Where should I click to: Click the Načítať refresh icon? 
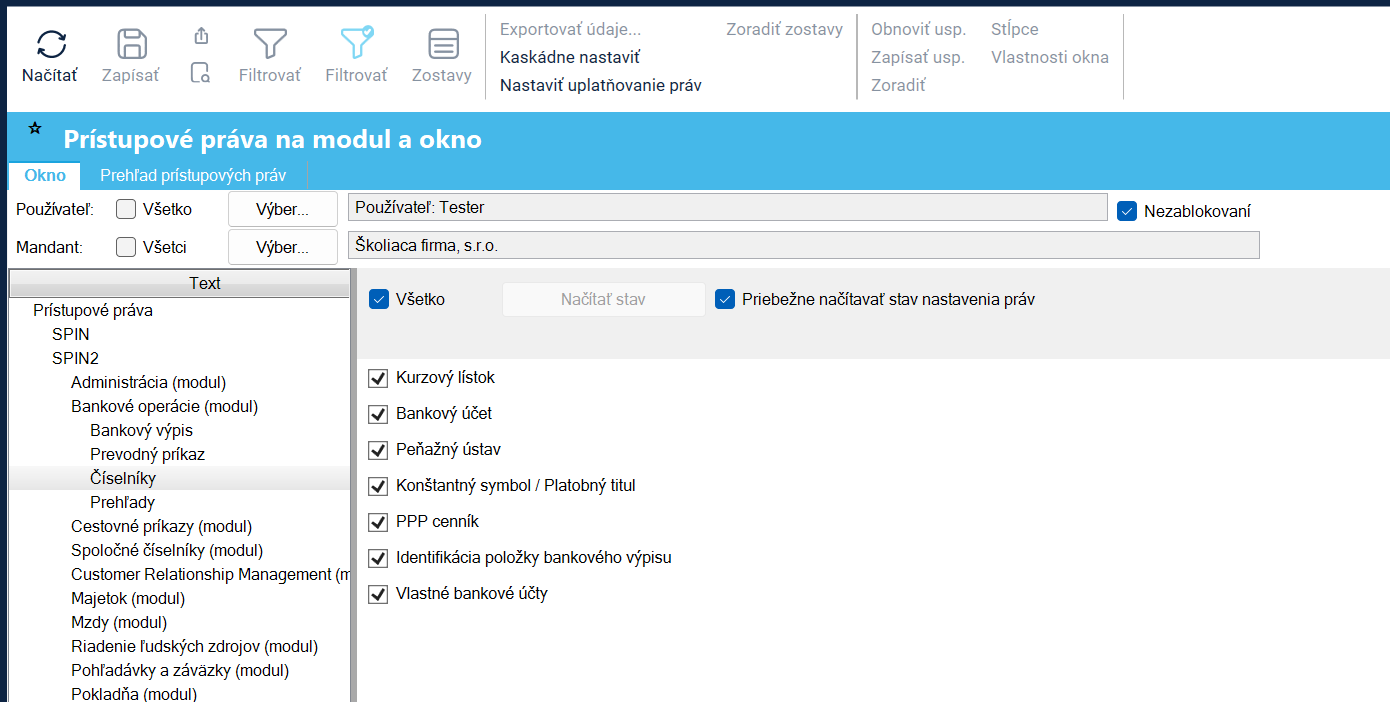(x=51, y=44)
